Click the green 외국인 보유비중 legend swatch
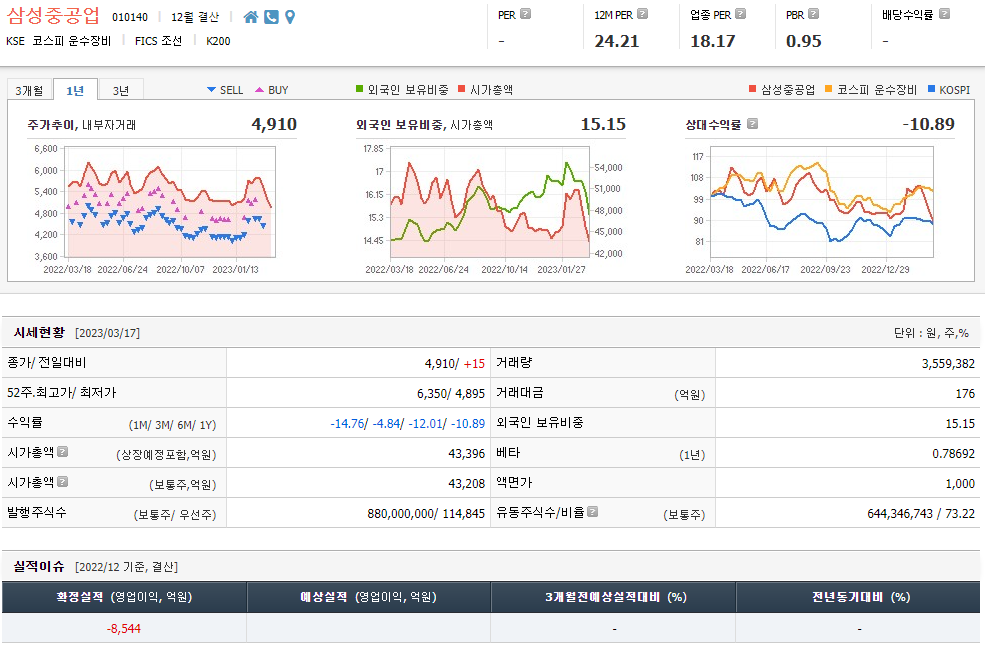985x646 pixels. tap(359, 89)
